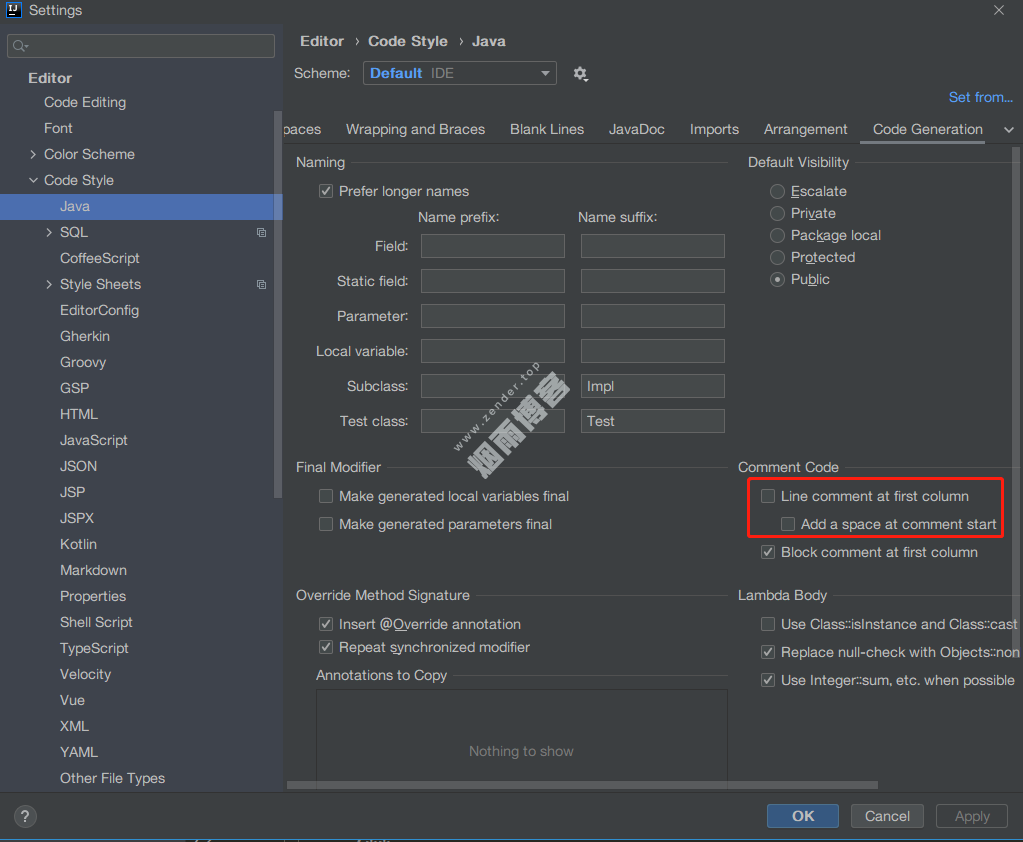Toggle Make generated local variables final

tap(326, 496)
